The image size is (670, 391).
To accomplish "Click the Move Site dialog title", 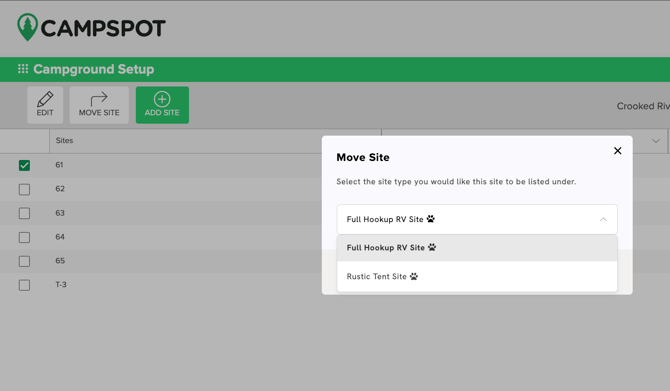I will (363, 157).
